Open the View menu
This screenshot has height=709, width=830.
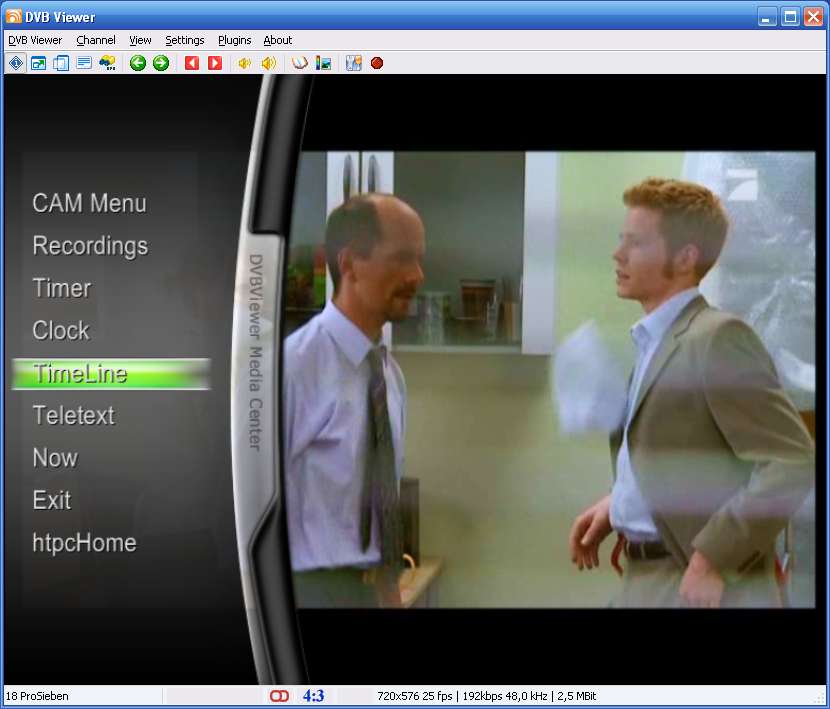[x=141, y=40]
